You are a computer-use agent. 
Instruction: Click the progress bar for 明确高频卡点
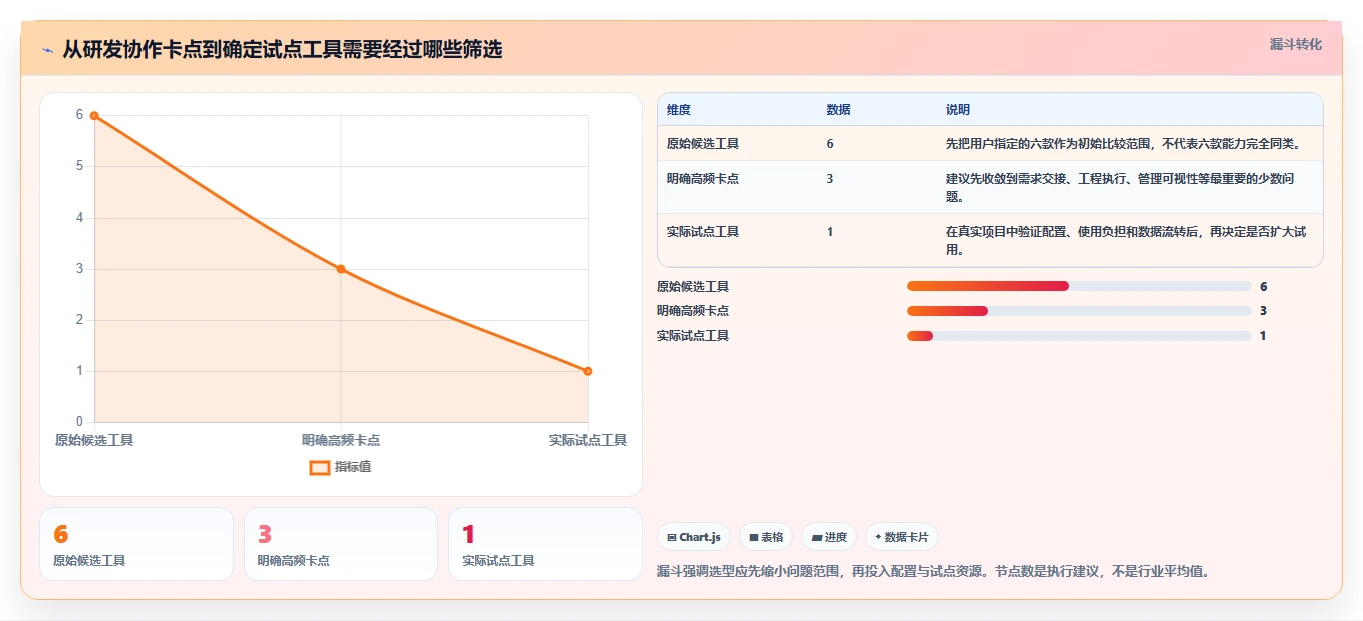[x=1079, y=311]
